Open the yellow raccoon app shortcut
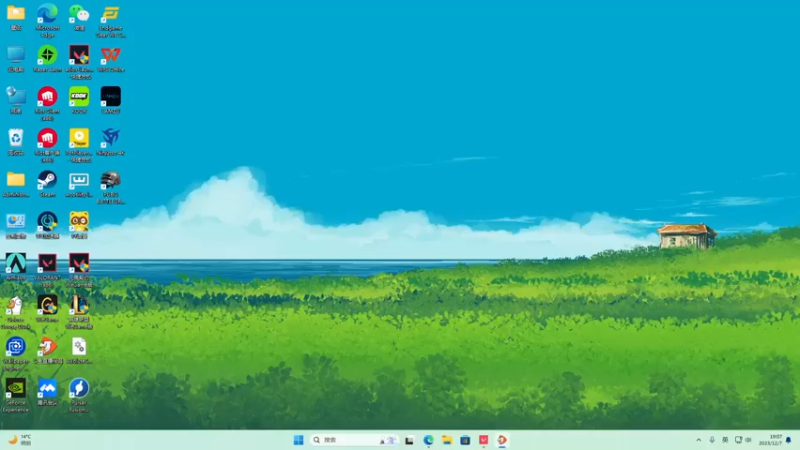The height and width of the screenshot is (450, 800). pyautogui.click(x=79, y=225)
